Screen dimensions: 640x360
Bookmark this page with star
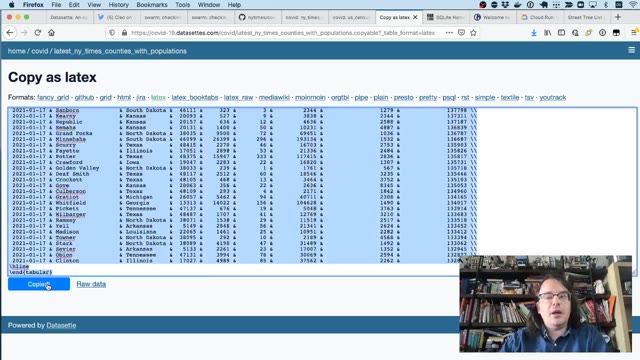473,33
